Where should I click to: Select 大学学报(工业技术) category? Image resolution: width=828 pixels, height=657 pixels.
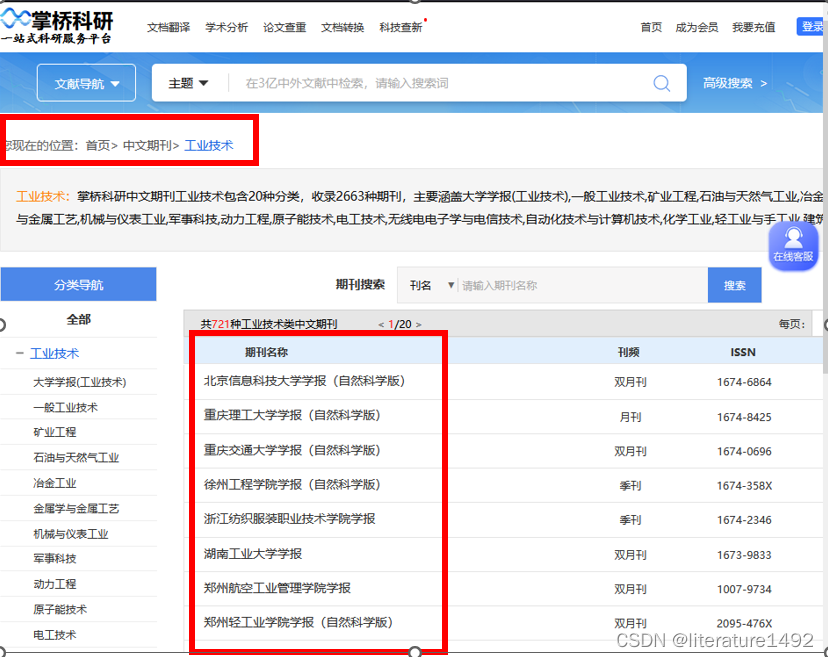tap(80, 382)
